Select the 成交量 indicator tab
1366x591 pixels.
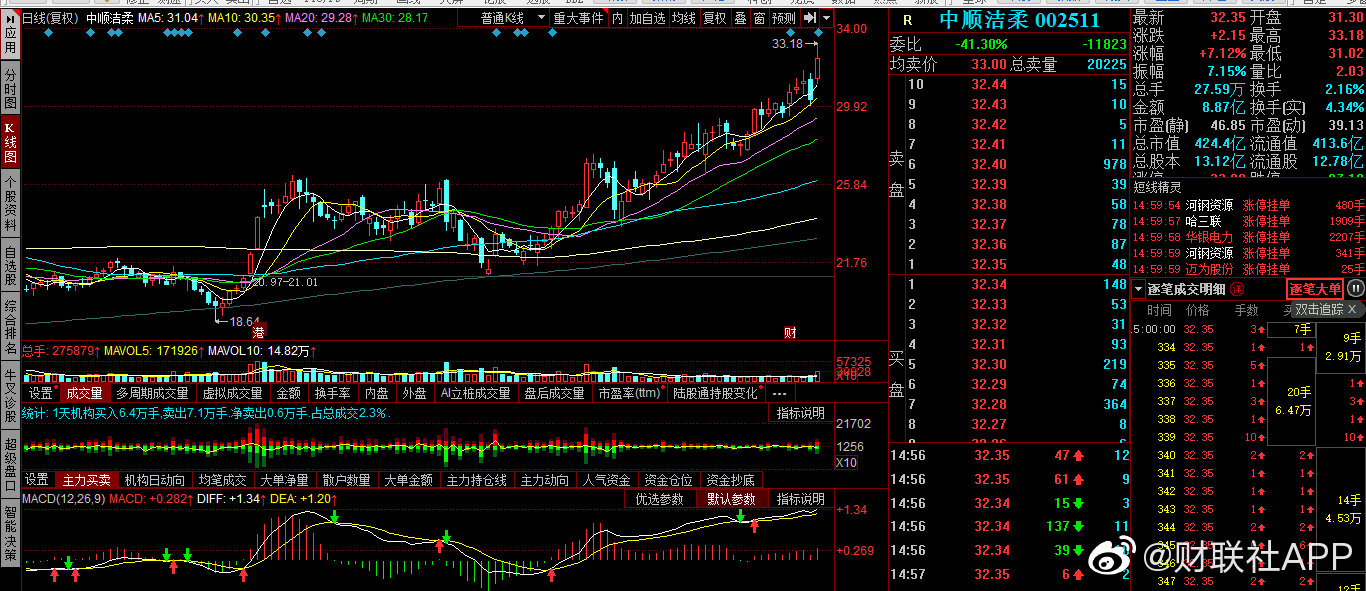[x=84, y=394]
